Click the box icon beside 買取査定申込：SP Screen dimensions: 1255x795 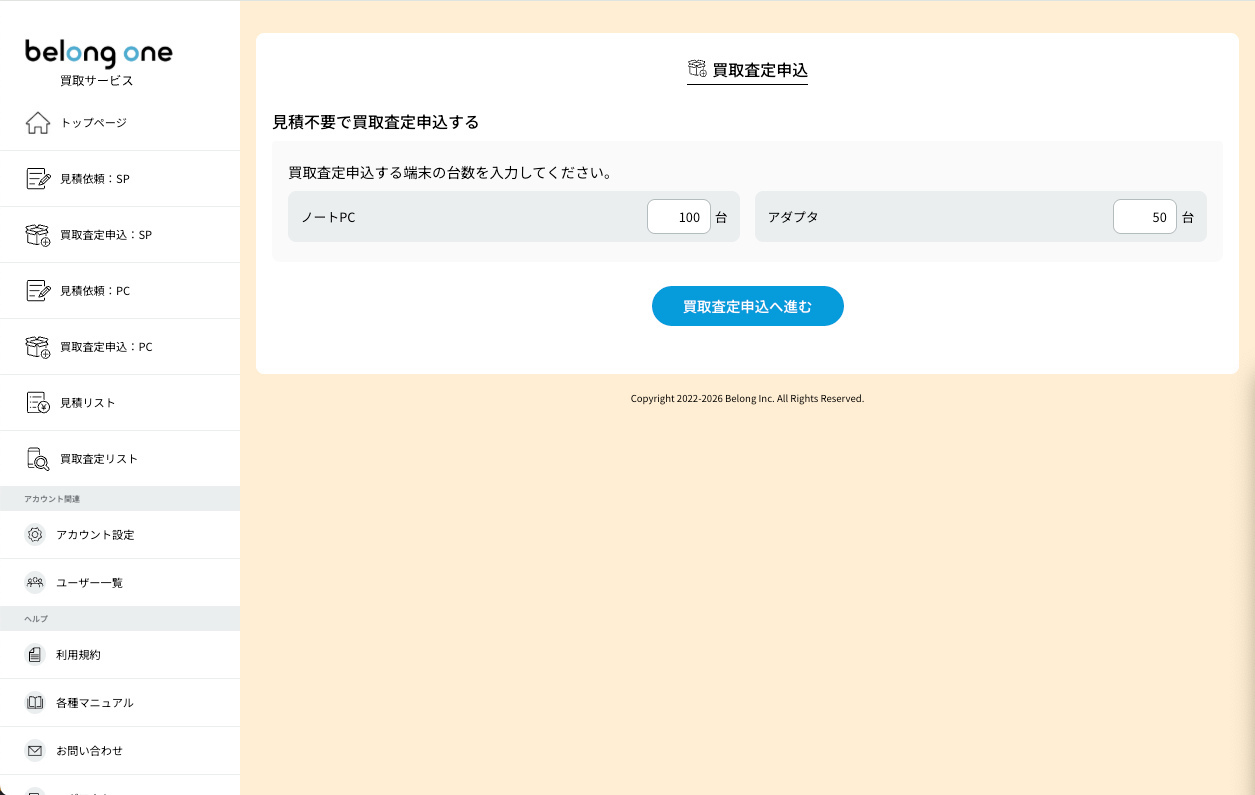tap(37, 235)
